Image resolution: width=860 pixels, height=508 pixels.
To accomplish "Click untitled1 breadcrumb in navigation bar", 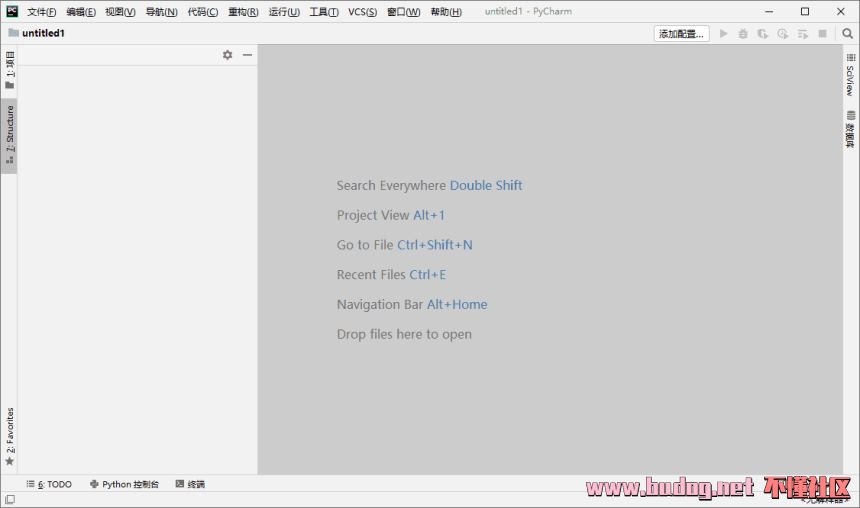I will (37, 33).
